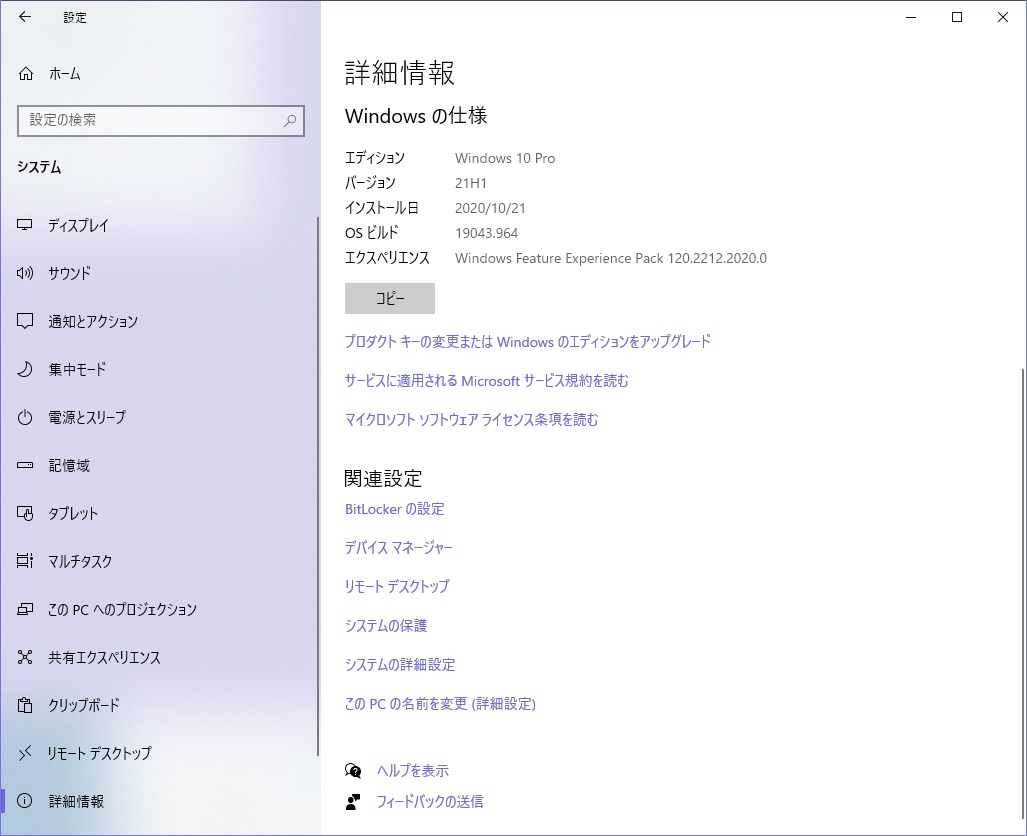This screenshot has width=1027, height=836.
Task: Select the Windows 10 Pro edition text
Action: click(505, 158)
